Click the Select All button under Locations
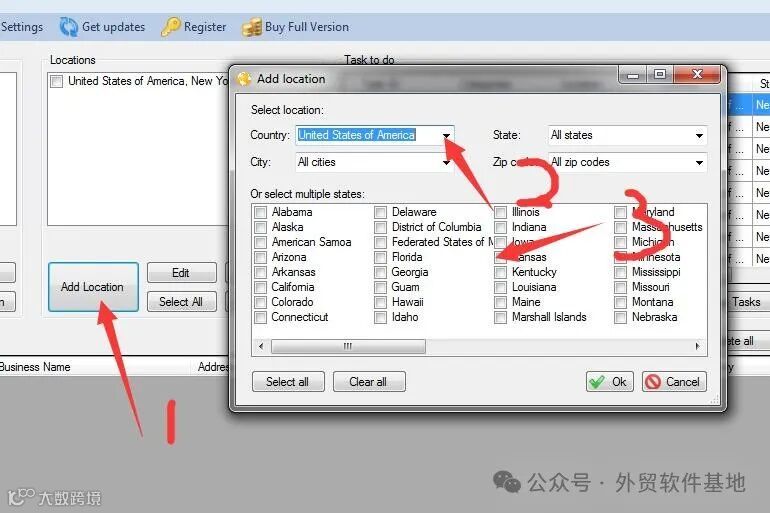The width and height of the screenshot is (770, 513). tap(181, 302)
